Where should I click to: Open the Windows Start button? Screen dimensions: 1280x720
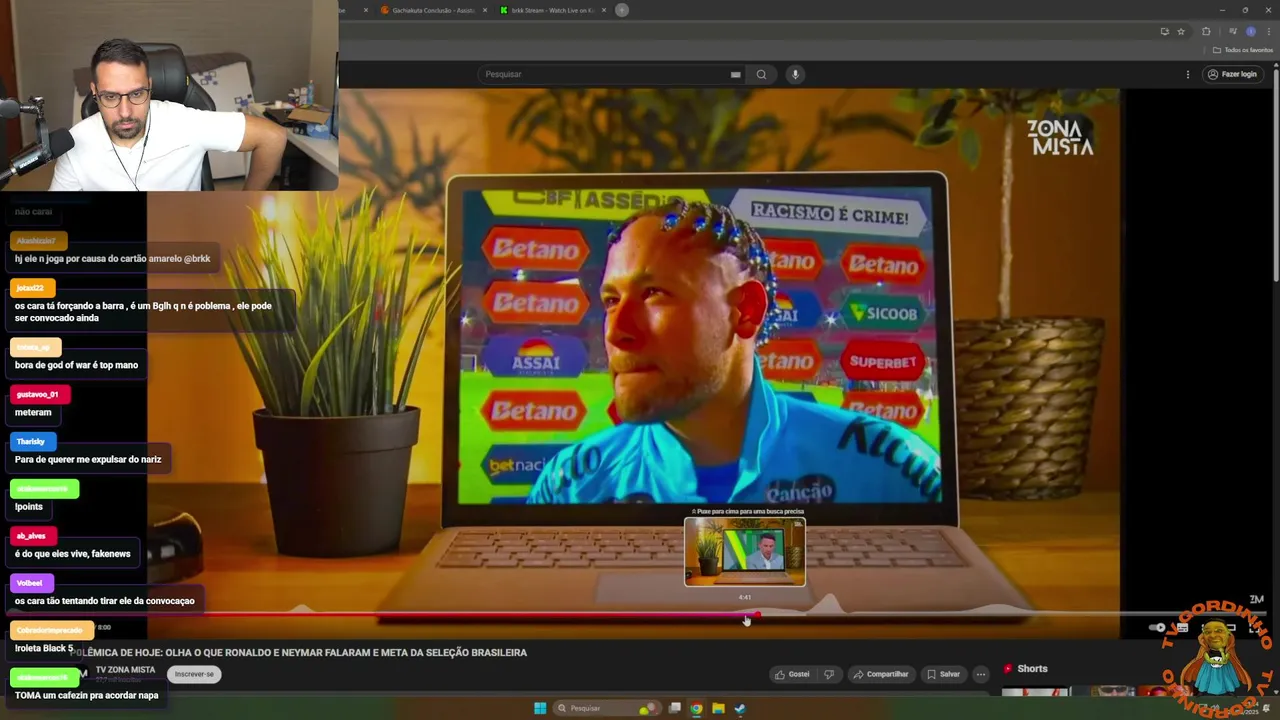540,708
